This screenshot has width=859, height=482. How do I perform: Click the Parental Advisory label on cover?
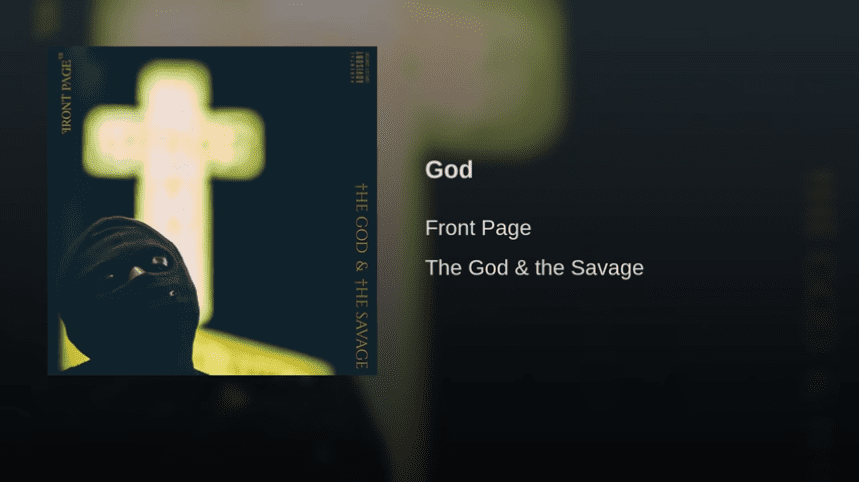tap(360, 67)
